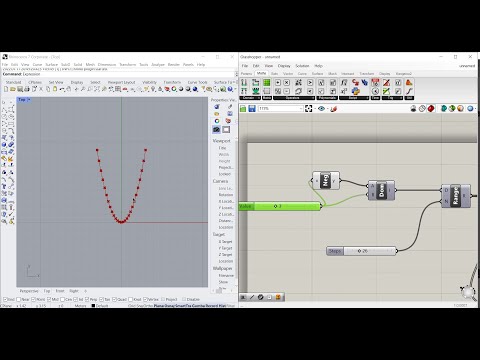This screenshot has width=480, height=360.
Task: Click the multiplication operator icon in Grasshopper ribbon
Action: 287,82
